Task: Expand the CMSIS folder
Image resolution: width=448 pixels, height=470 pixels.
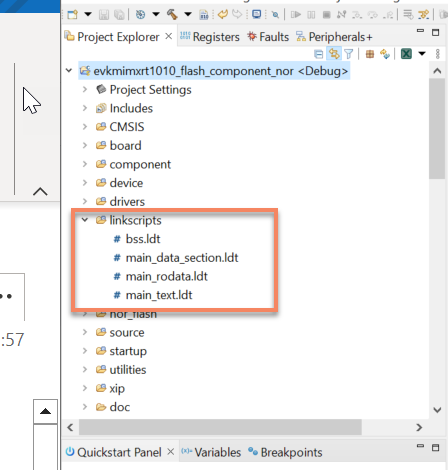Action: coord(85,127)
